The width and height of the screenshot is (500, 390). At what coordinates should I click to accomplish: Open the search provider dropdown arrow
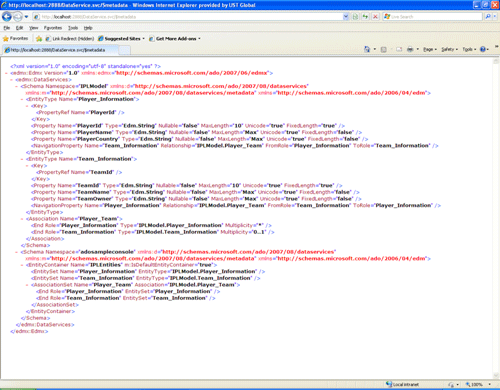coord(495,17)
